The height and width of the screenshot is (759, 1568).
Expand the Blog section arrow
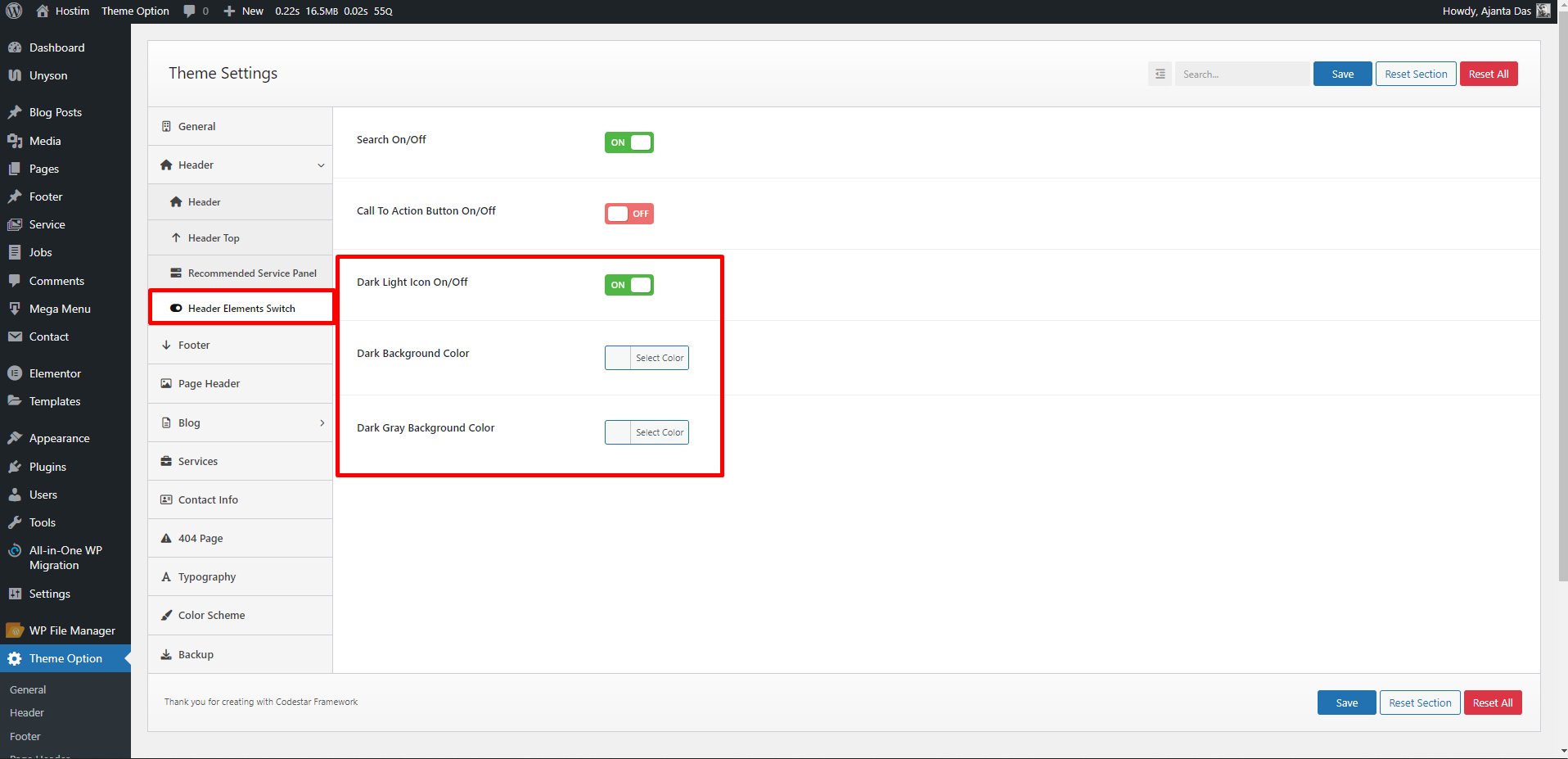(322, 423)
